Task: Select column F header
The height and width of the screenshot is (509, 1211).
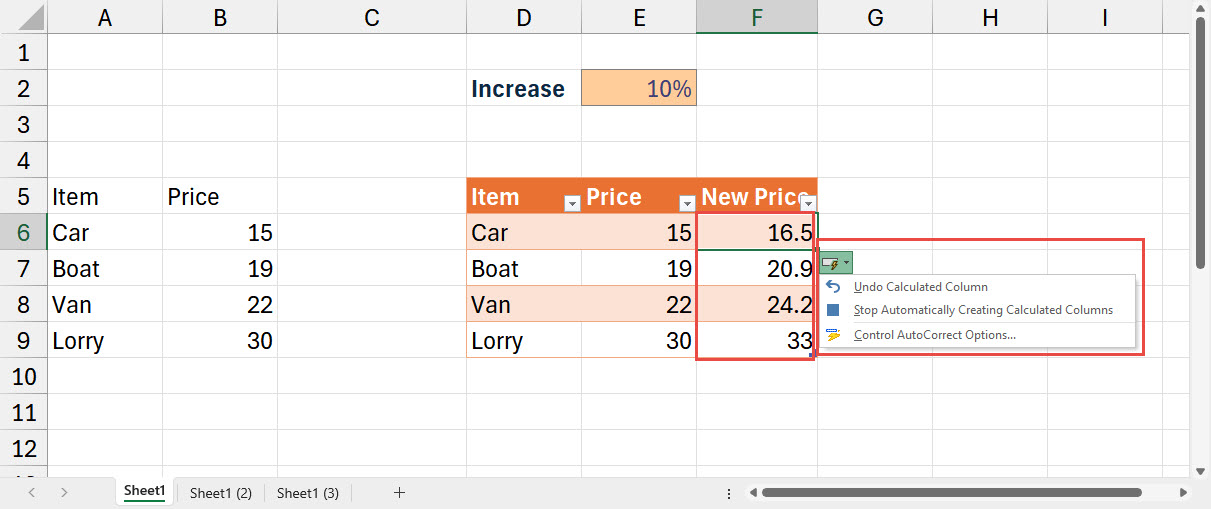Action: coord(756,17)
